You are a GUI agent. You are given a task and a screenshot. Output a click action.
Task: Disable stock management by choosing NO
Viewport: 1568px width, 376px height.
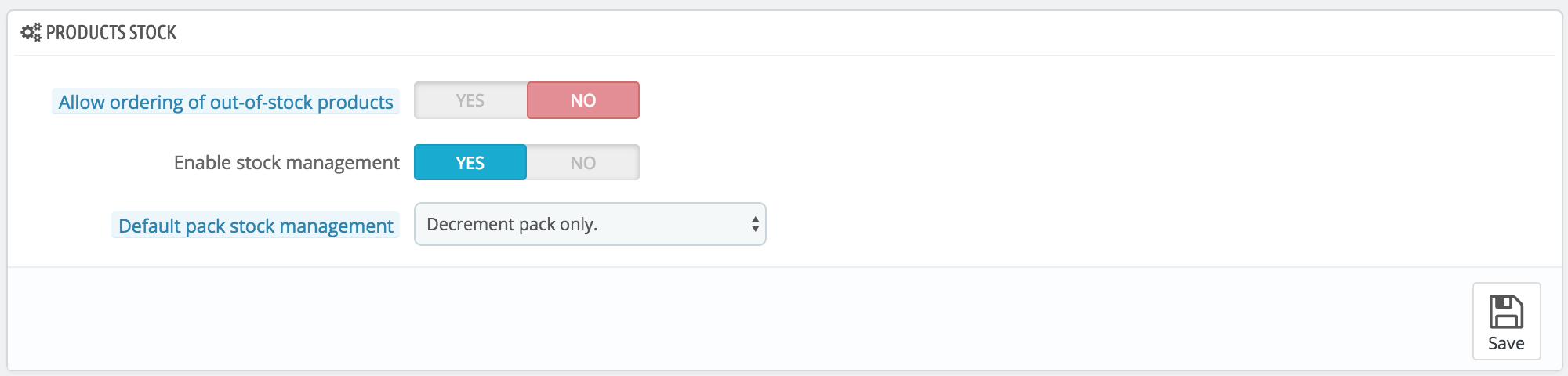click(x=583, y=162)
